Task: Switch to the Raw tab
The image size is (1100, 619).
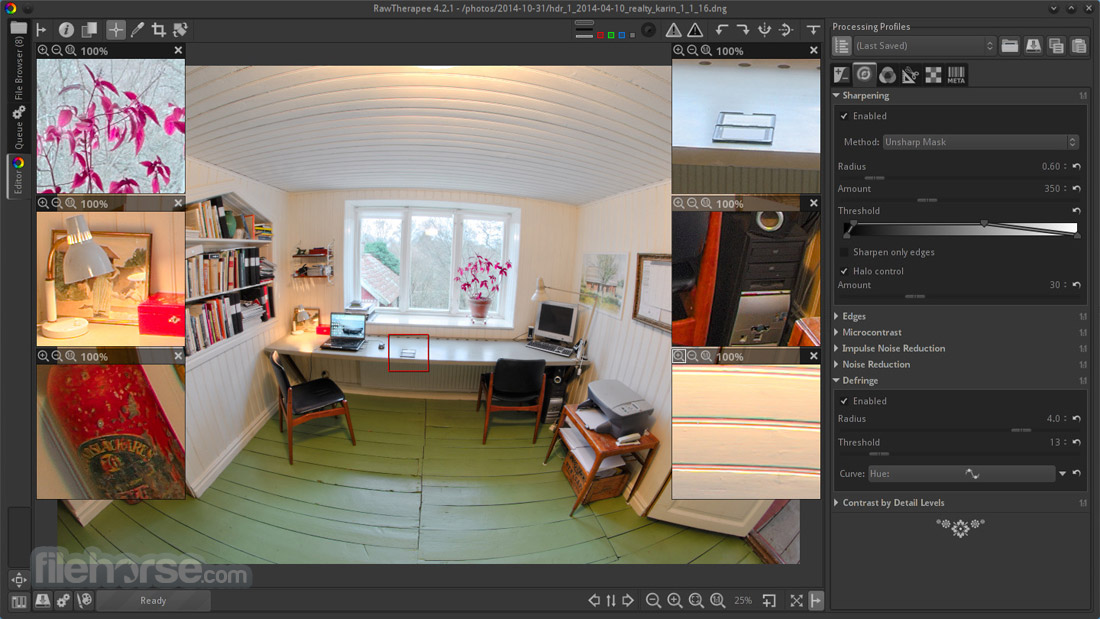Action: coord(933,74)
